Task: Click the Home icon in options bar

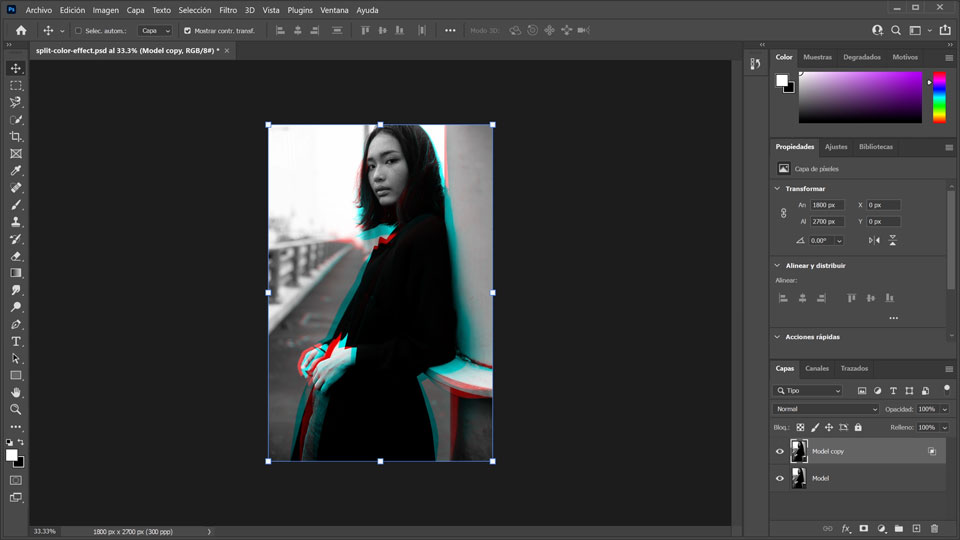Action: (21, 31)
